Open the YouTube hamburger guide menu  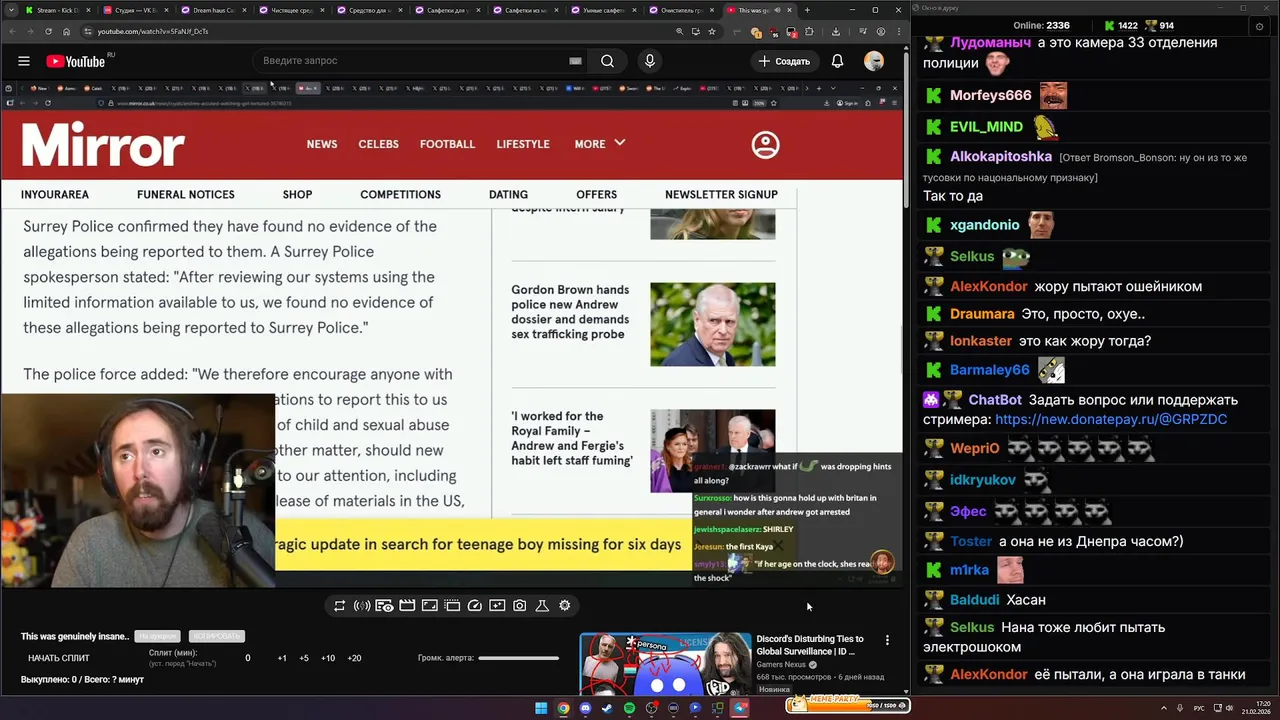pos(24,61)
